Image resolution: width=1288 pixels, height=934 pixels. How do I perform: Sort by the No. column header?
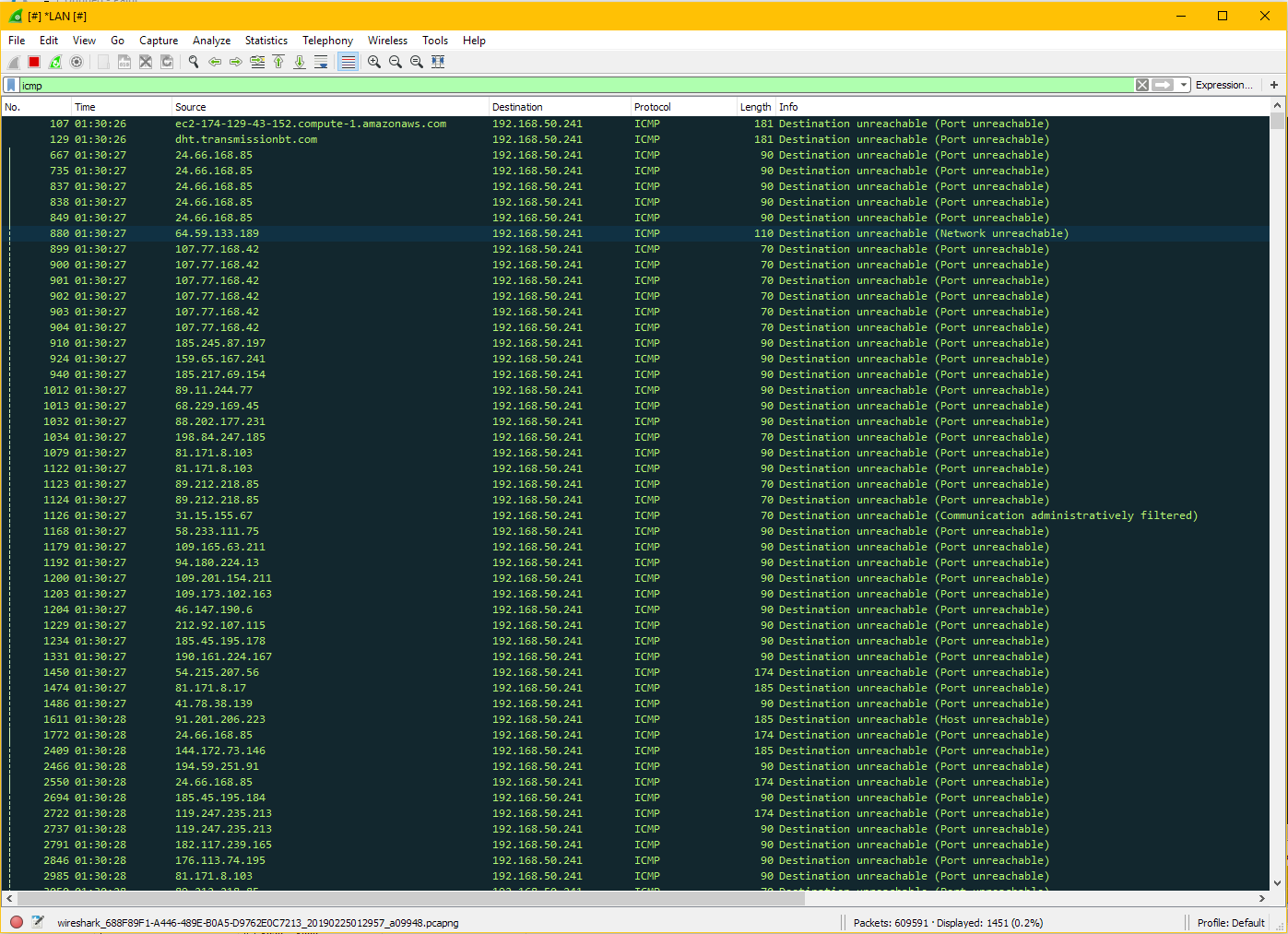coord(37,107)
